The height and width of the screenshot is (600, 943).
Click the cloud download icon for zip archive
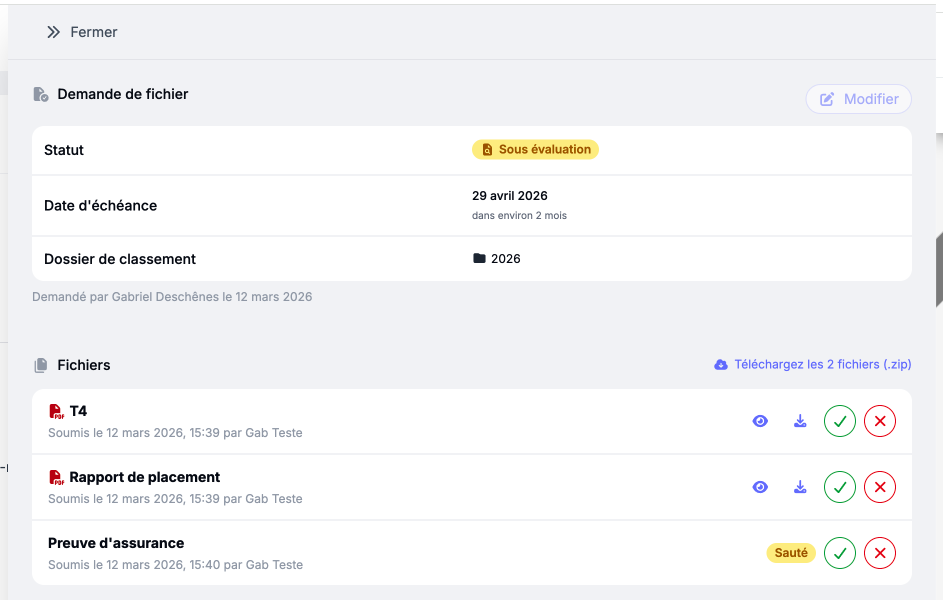click(x=721, y=364)
